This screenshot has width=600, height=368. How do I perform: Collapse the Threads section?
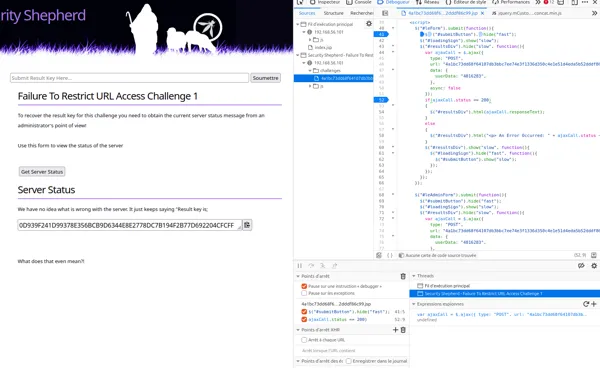click(x=414, y=276)
